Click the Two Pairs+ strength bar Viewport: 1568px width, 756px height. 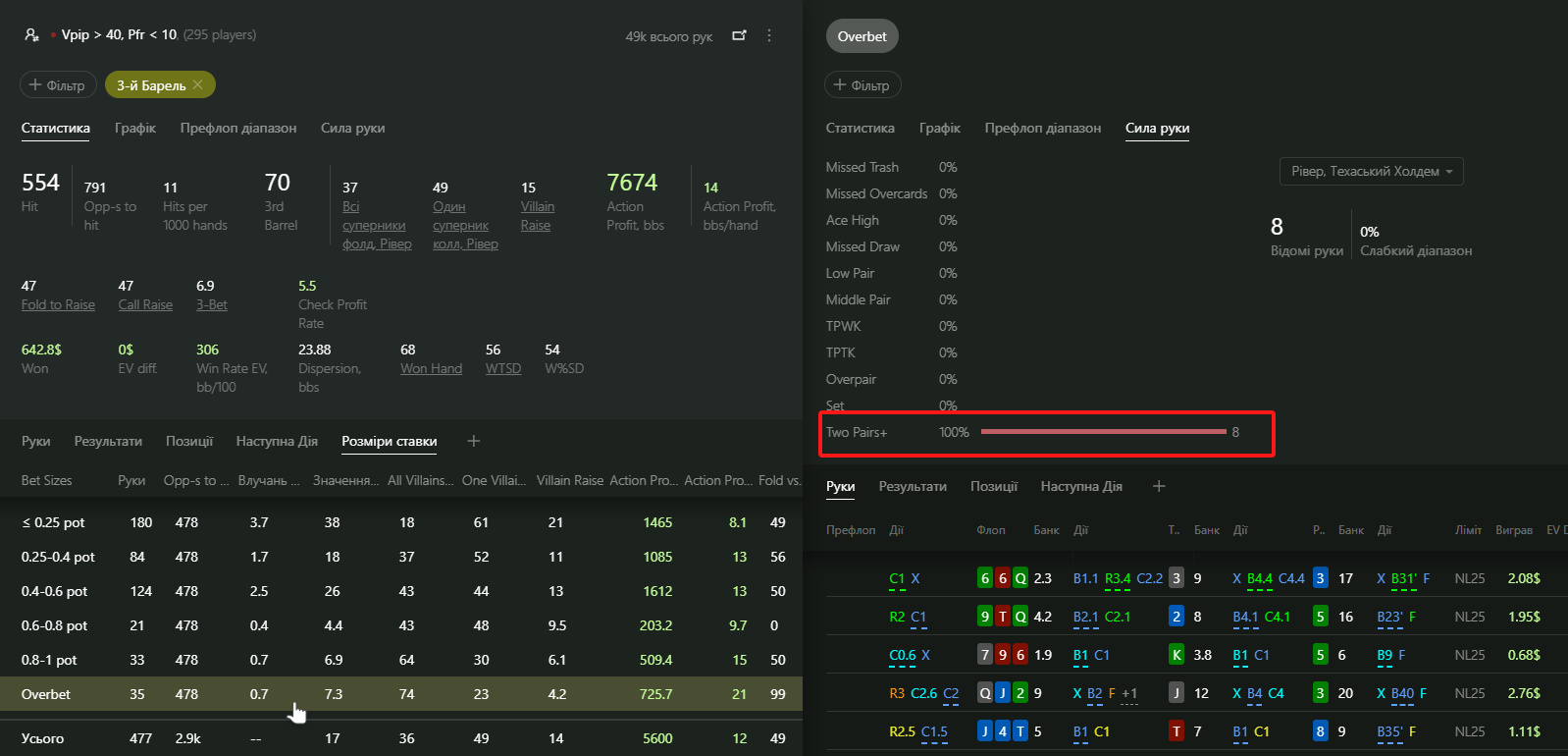pyautogui.click(x=1103, y=432)
